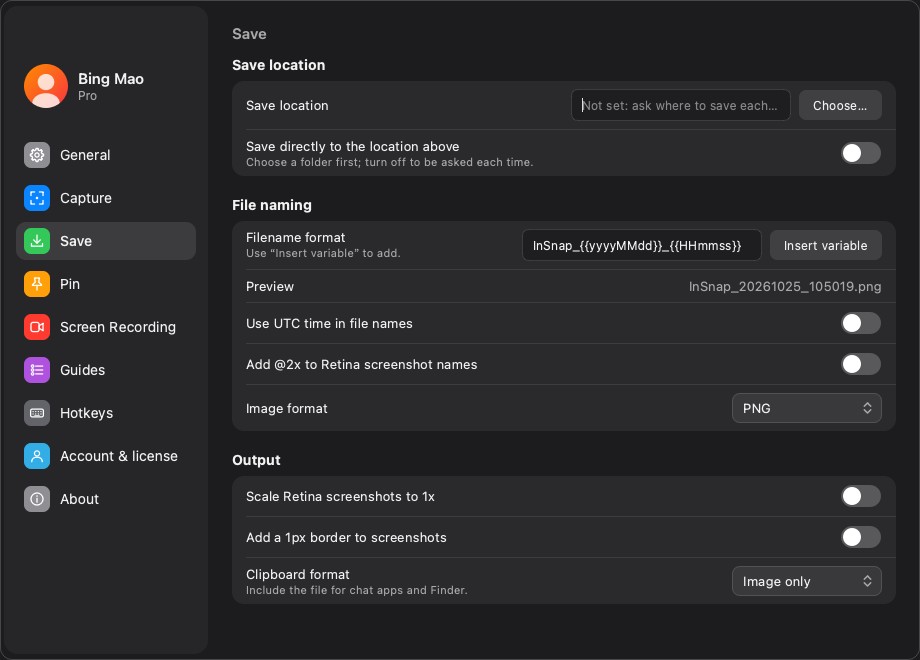Go to Screen Recording settings
This screenshot has height=660, width=920.
click(106, 327)
